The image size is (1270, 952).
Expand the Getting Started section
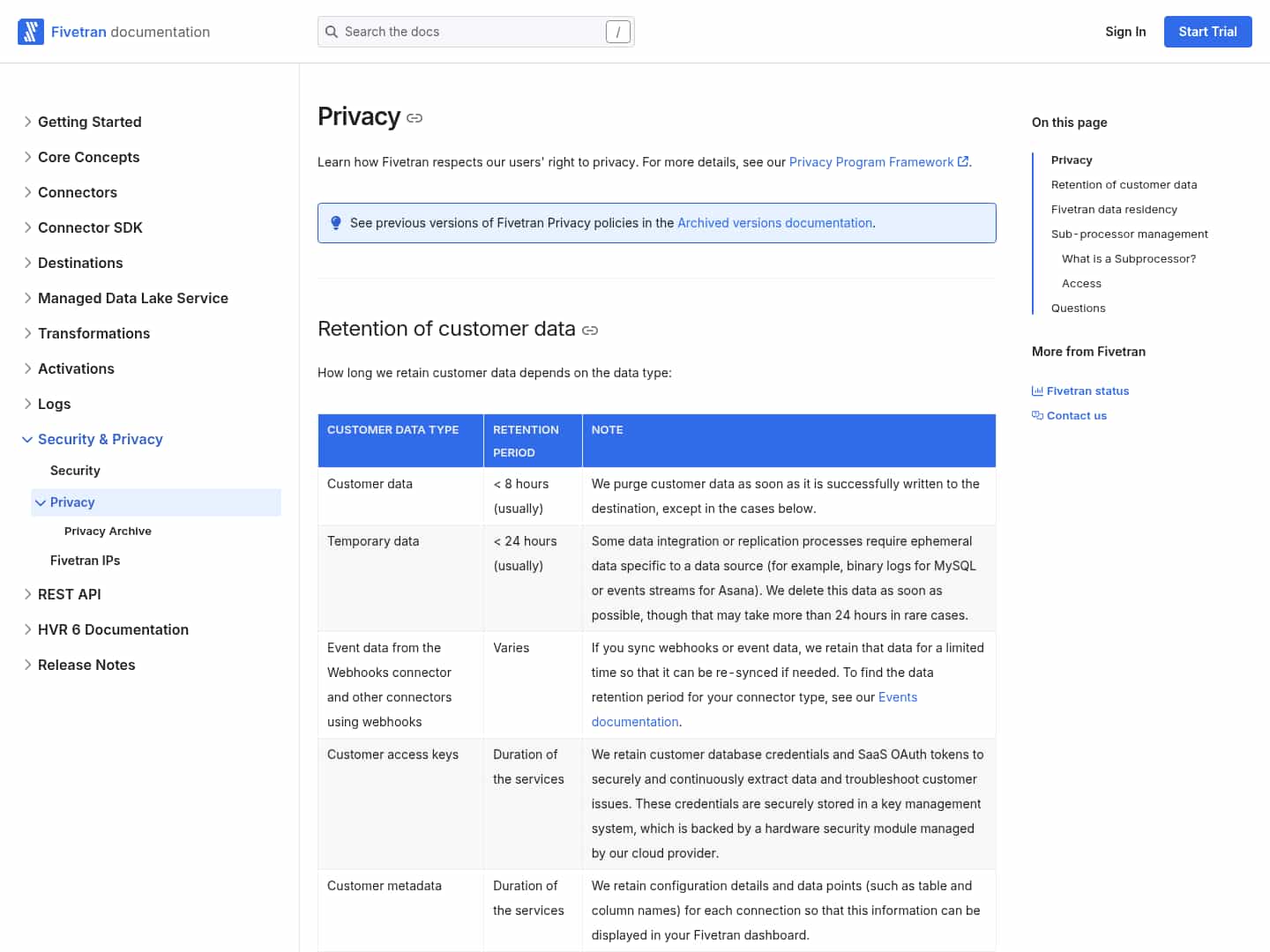point(28,122)
